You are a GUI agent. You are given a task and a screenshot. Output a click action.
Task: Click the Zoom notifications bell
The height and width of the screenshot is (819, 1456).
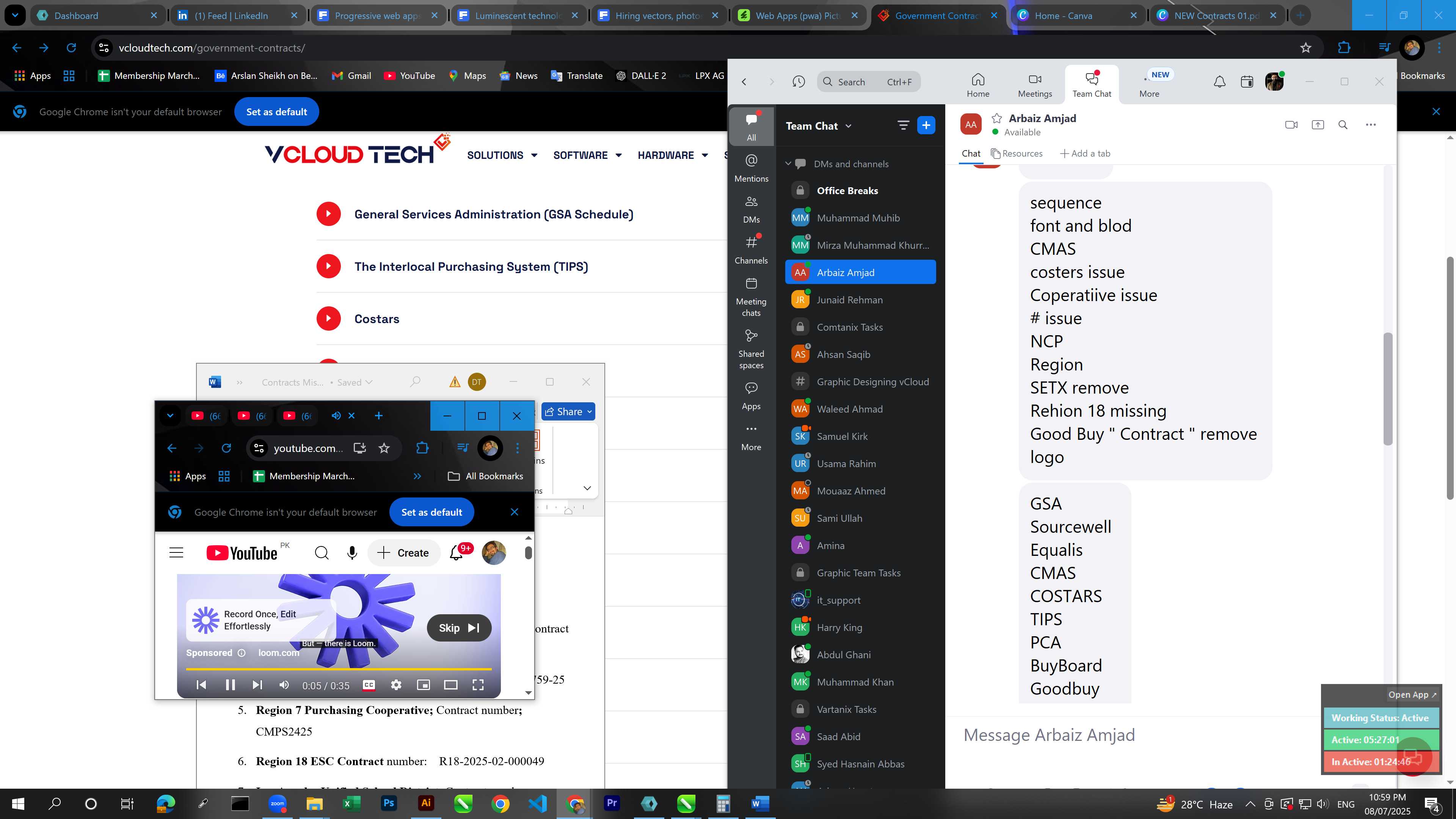pyautogui.click(x=1220, y=82)
